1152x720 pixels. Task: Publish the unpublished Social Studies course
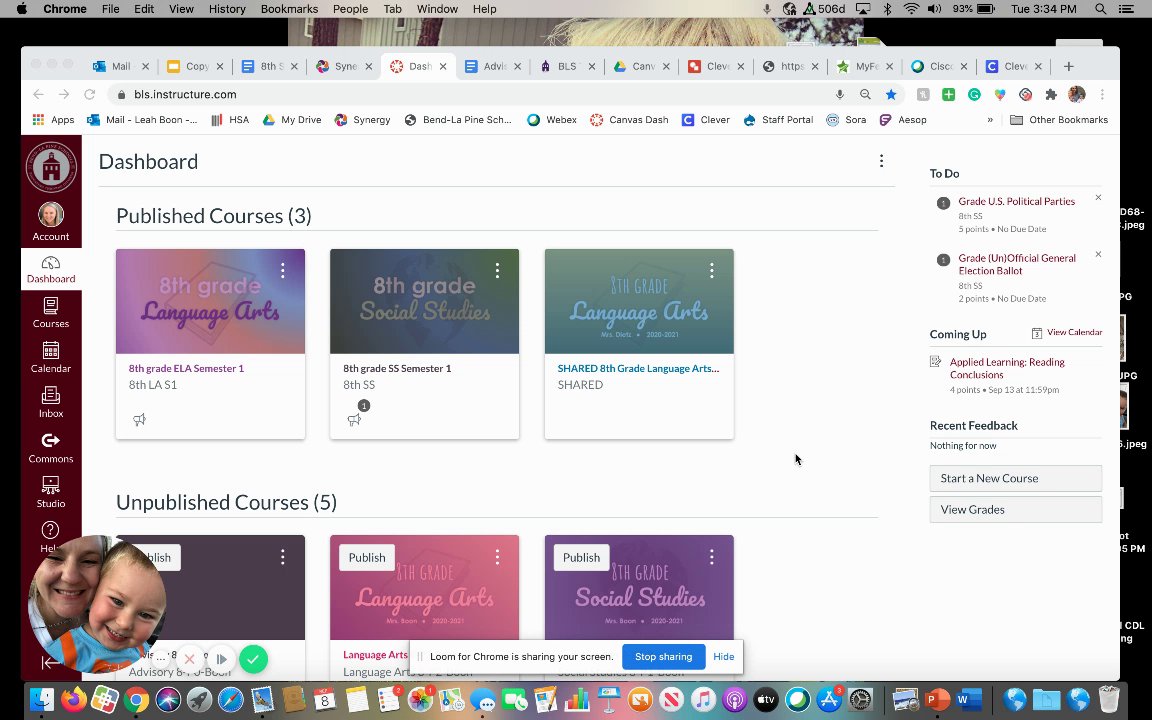click(581, 557)
